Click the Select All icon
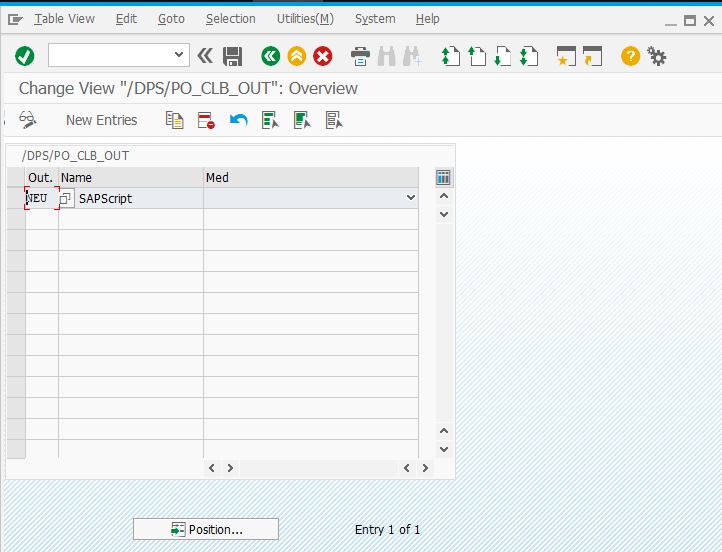The width and height of the screenshot is (722, 552). [270, 120]
